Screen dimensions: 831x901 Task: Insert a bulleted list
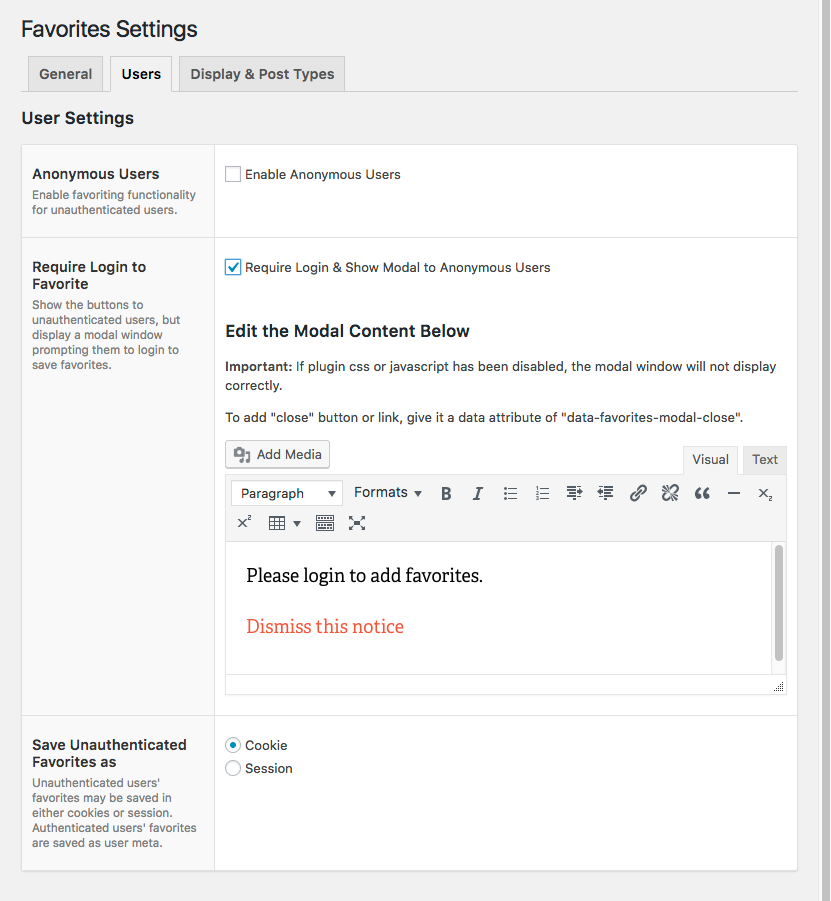(510, 493)
